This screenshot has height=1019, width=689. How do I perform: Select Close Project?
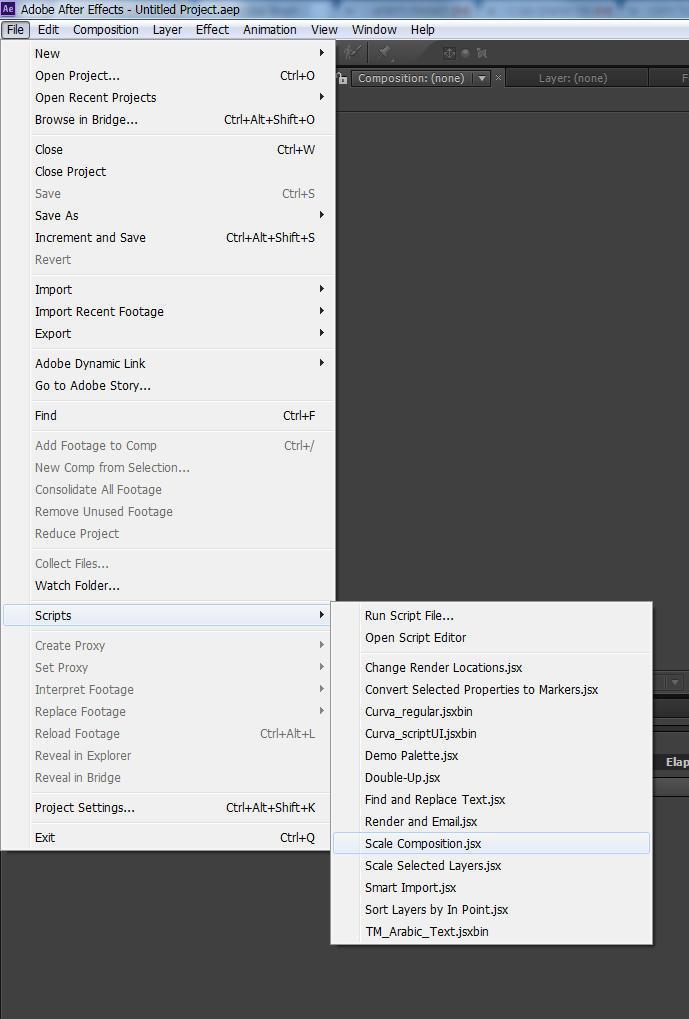tap(168, 172)
